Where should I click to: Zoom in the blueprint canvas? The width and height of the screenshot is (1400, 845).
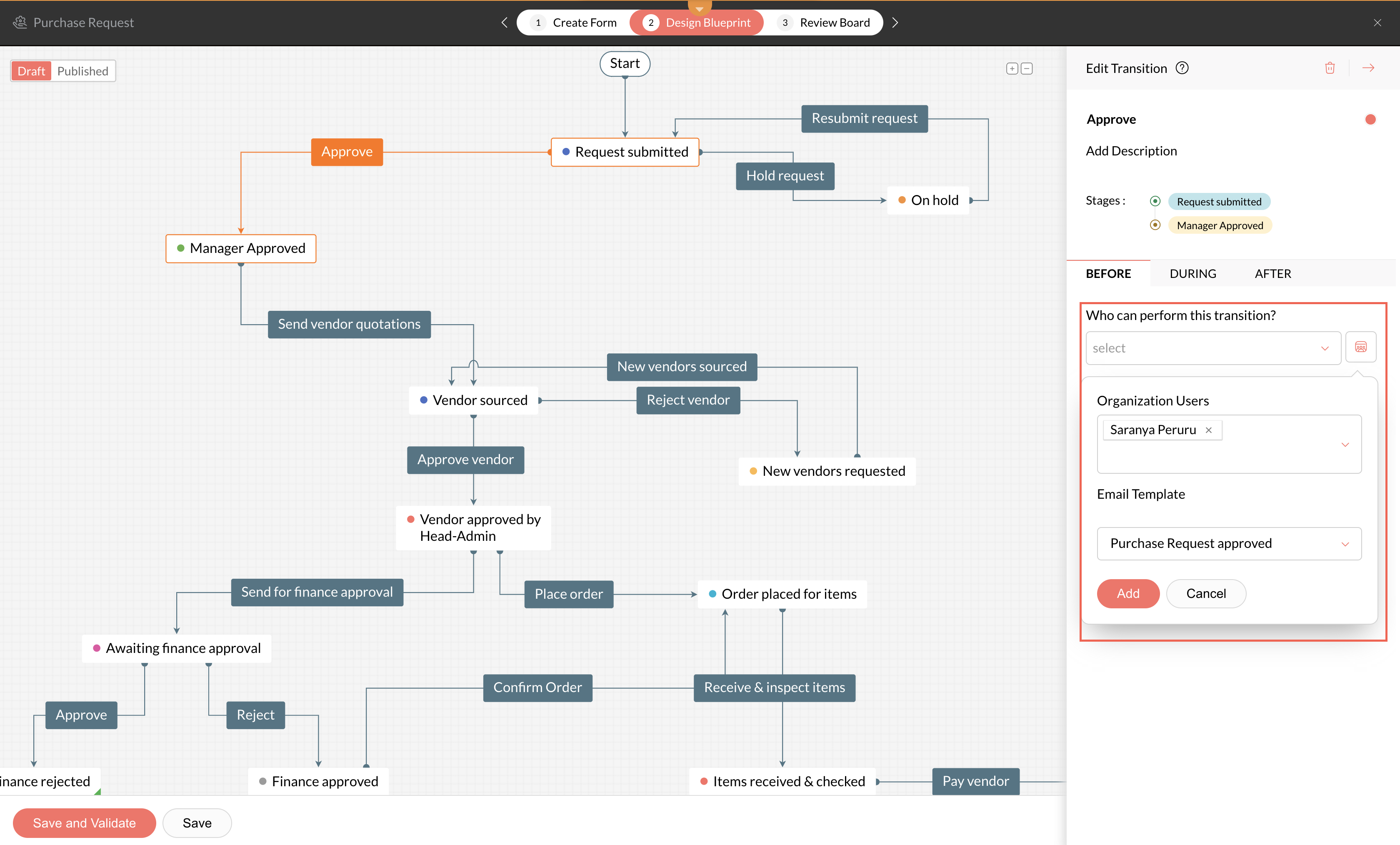point(1012,69)
